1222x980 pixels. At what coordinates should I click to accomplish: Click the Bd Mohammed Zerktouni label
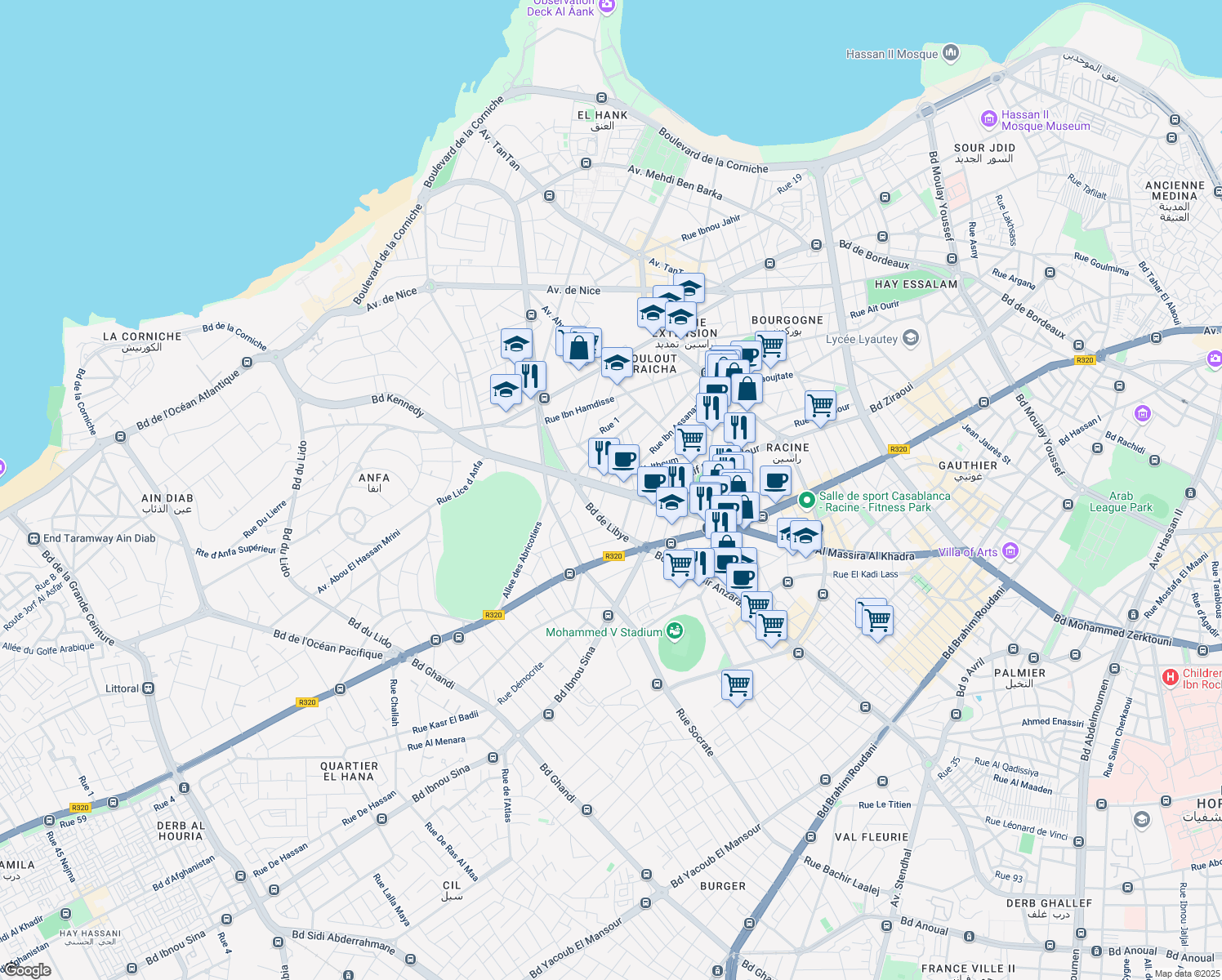coord(1113,630)
